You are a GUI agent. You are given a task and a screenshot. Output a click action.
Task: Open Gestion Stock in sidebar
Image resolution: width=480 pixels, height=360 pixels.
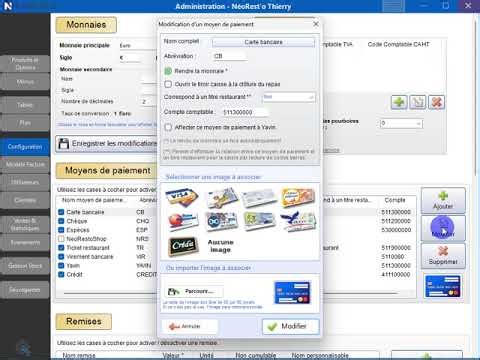tap(25, 266)
